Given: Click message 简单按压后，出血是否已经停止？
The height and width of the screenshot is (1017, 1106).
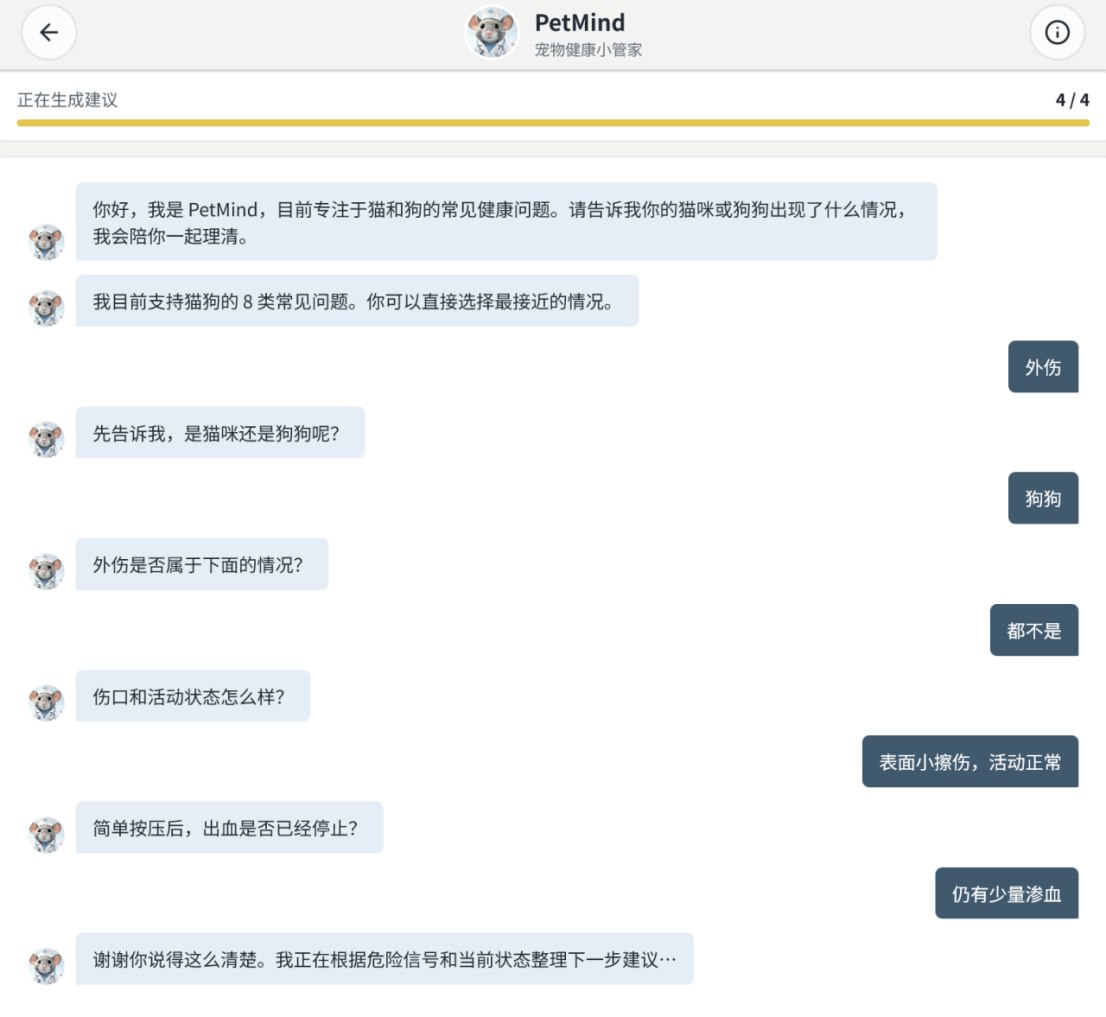Looking at the screenshot, I should [x=229, y=827].
